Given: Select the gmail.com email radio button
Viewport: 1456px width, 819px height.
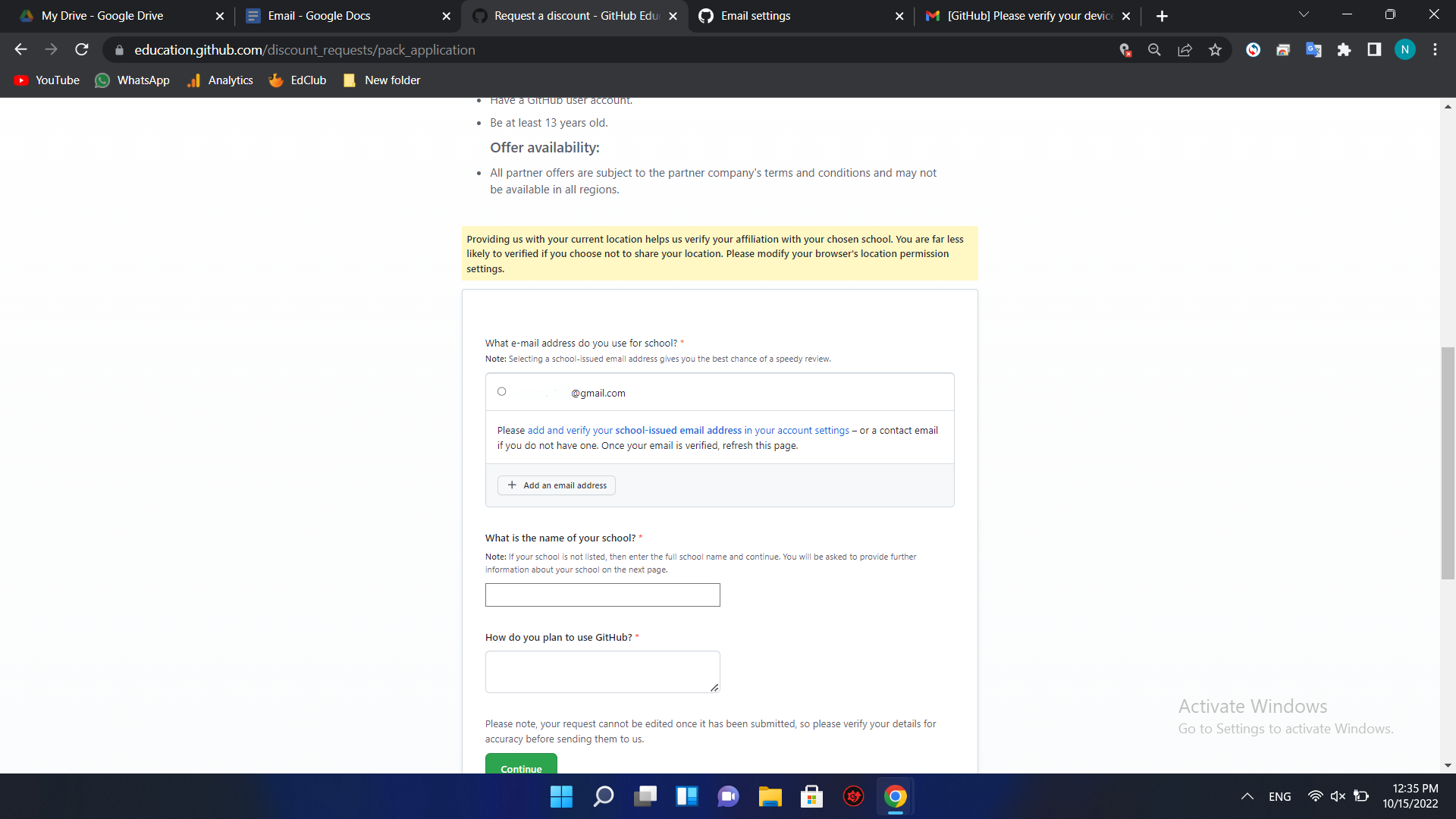Looking at the screenshot, I should pyautogui.click(x=501, y=392).
